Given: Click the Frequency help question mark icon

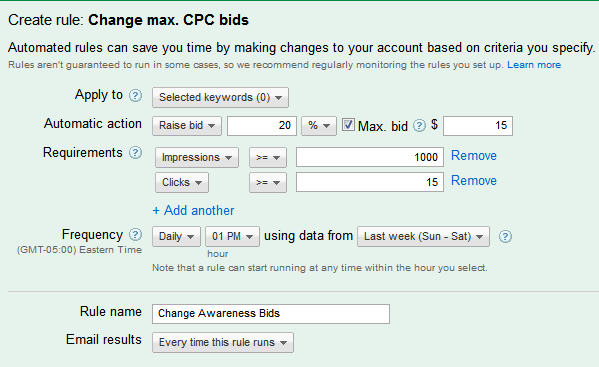Looking at the screenshot, I should 135,234.
